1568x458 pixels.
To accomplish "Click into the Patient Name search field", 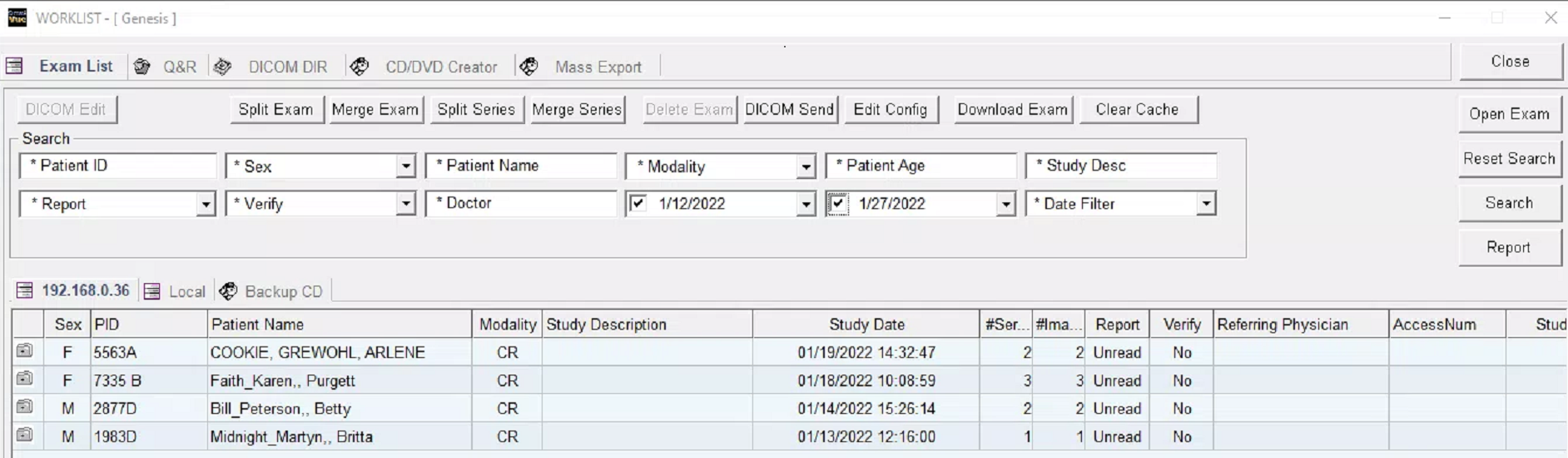I will tap(521, 166).
